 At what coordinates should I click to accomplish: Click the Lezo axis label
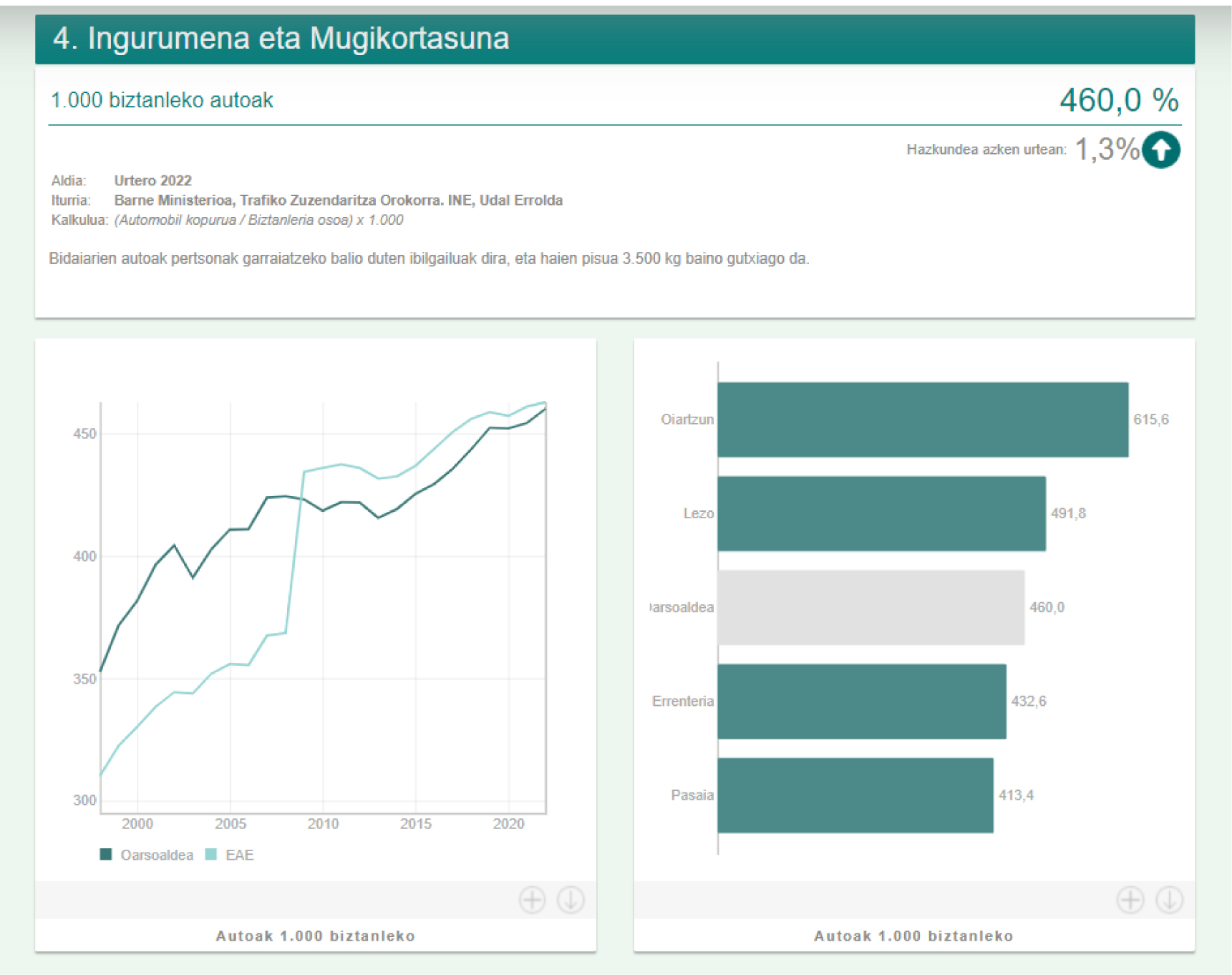tap(699, 513)
